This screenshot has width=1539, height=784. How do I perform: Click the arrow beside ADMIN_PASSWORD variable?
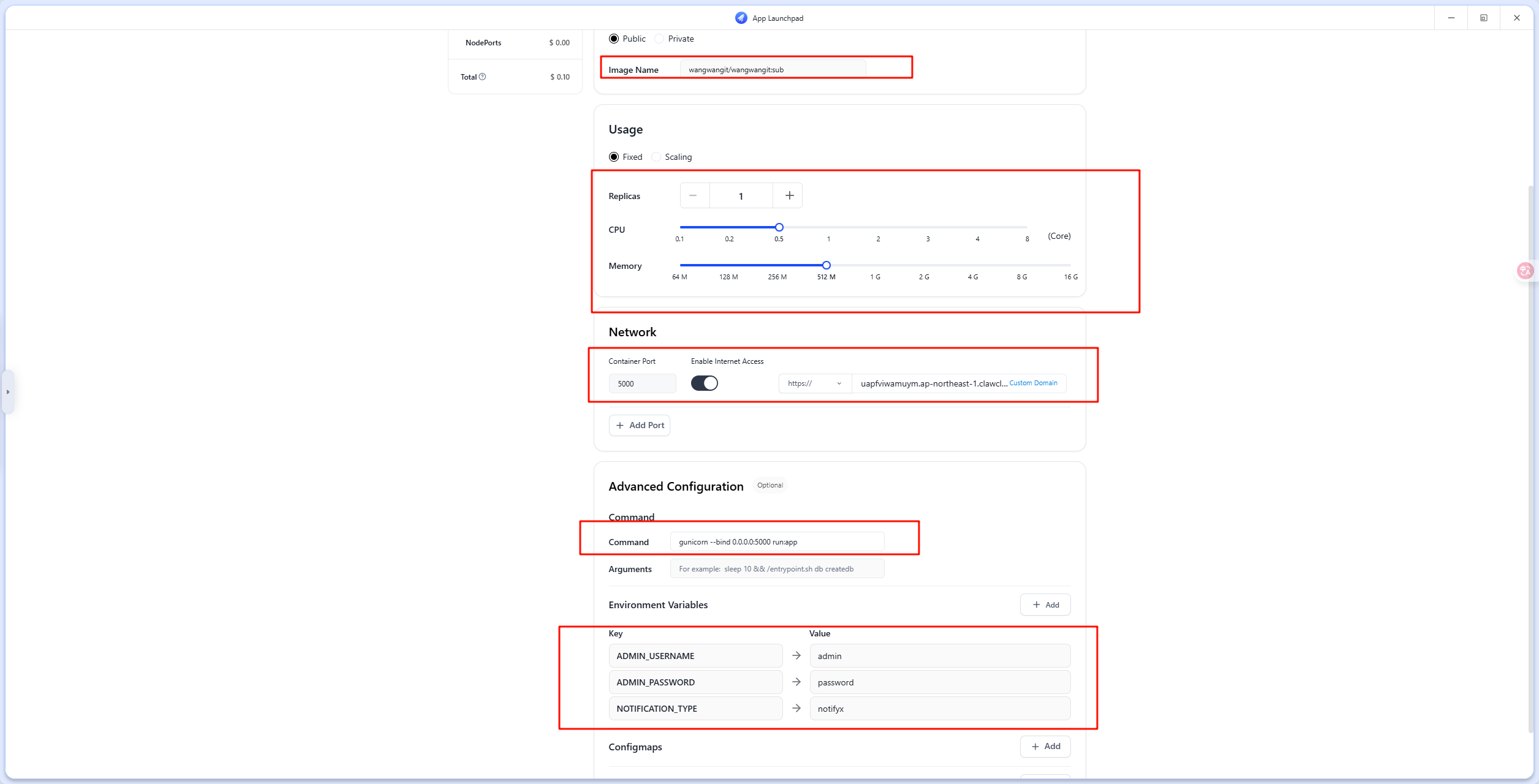pyautogui.click(x=796, y=682)
